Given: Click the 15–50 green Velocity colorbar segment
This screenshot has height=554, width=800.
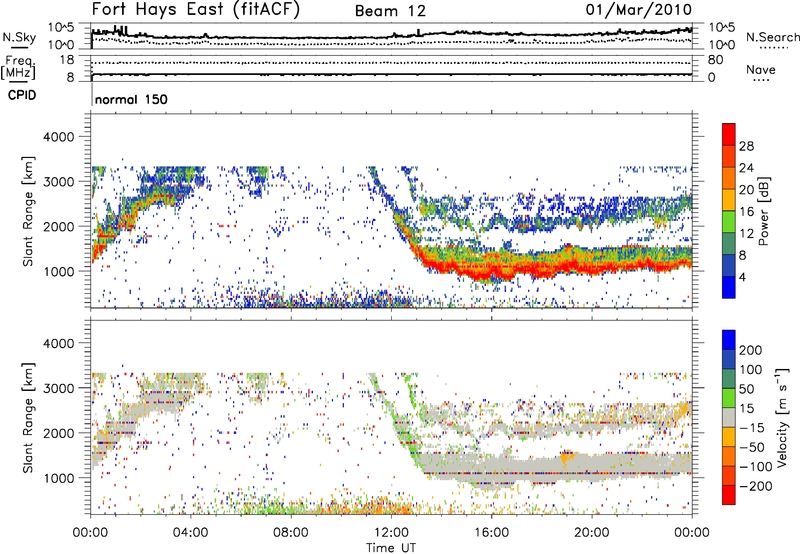Looking at the screenshot, I should [x=729, y=398].
